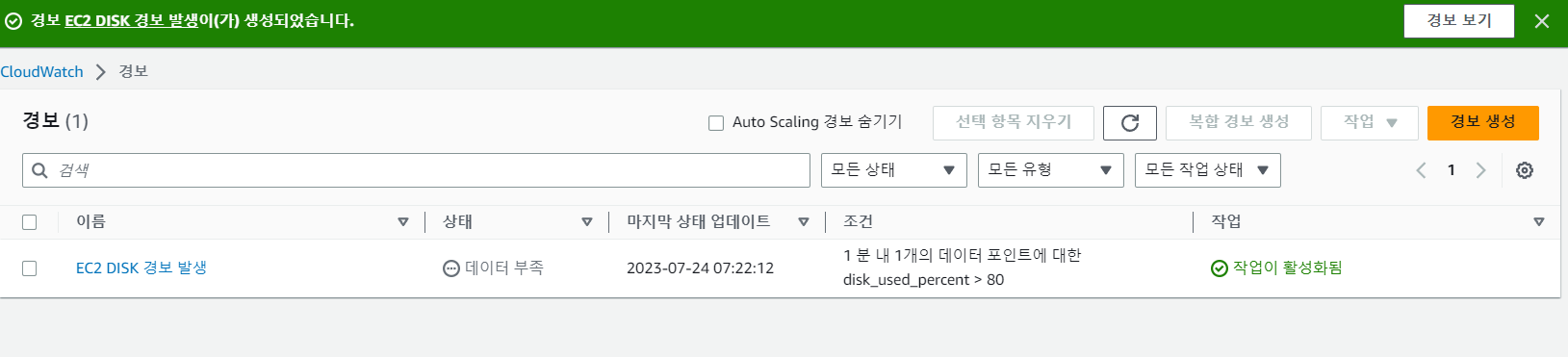The height and width of the screenshot is (357, 1568).
Task: Open the table preferences gear icon
Action: coord(1525,170)
